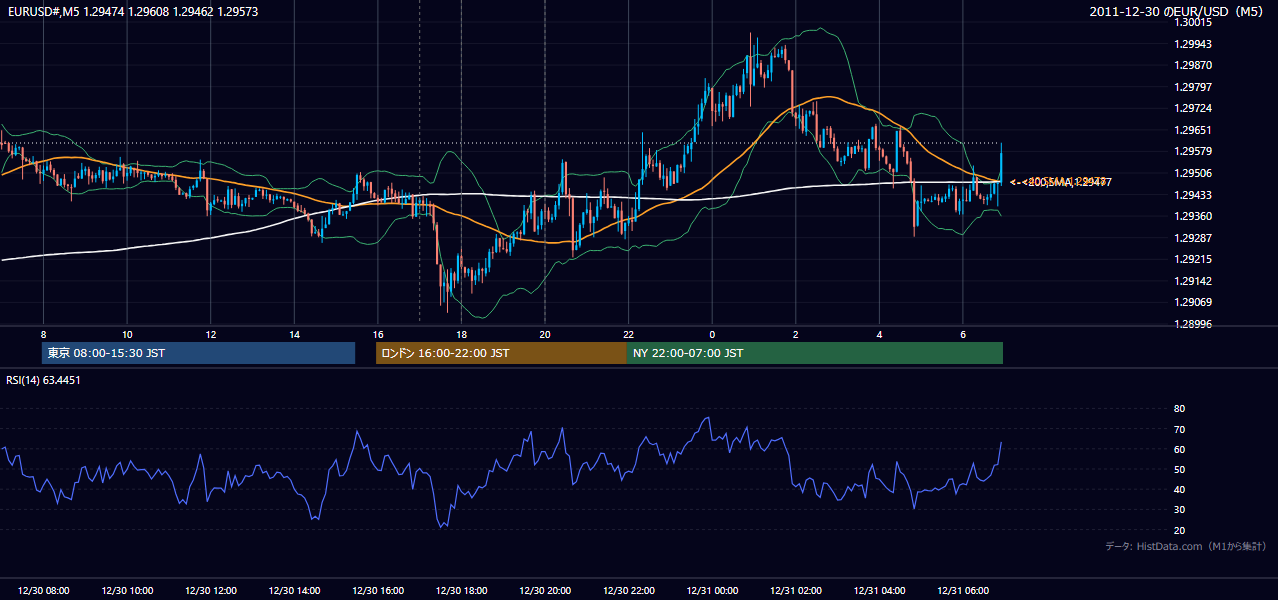This screenshot has width=1278, height=600.
Task: Click price axis label 1.29287
Action: 1193,238
